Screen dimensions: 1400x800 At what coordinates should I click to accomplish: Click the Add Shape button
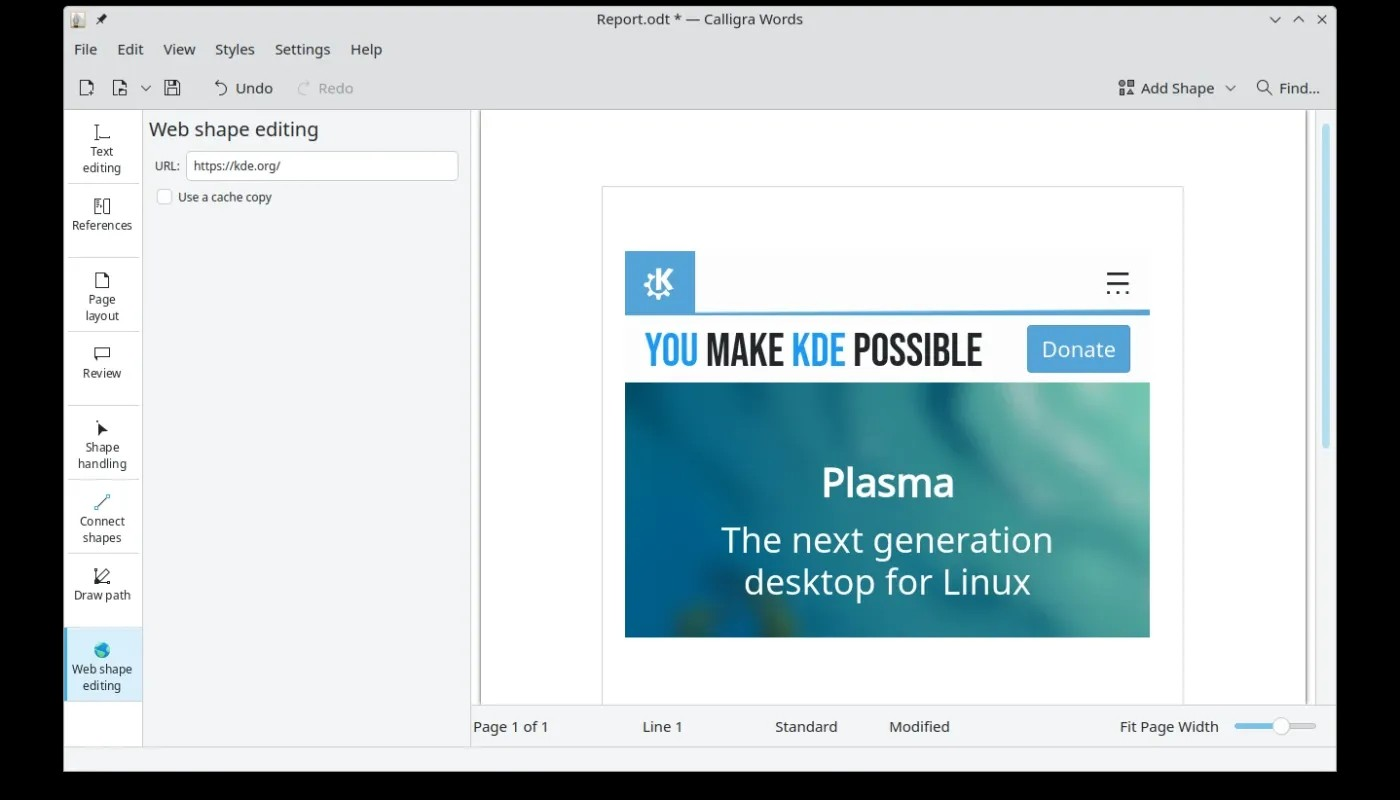coord(1166,88)
